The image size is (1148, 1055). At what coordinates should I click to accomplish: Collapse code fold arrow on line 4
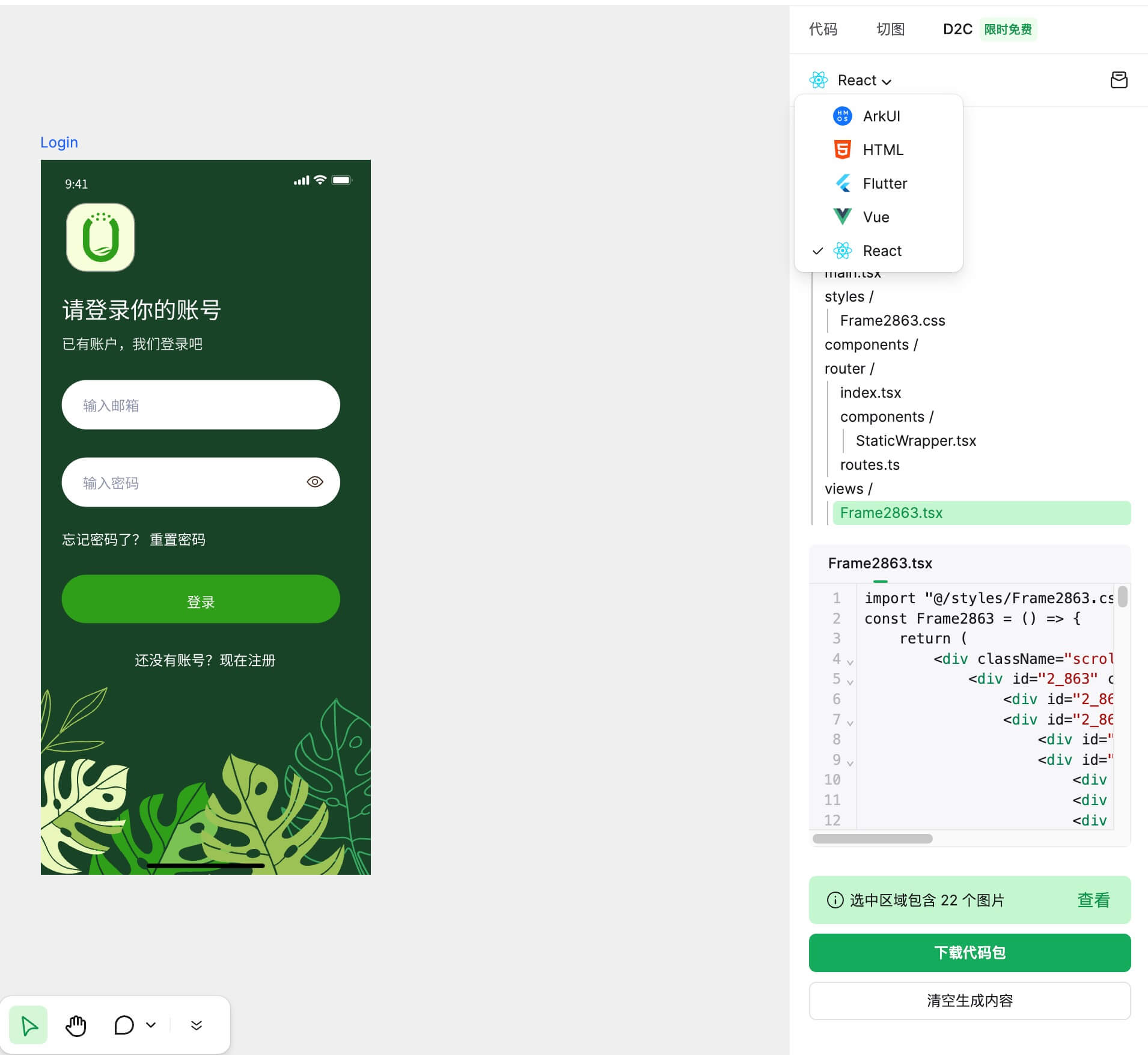[850, 662]
